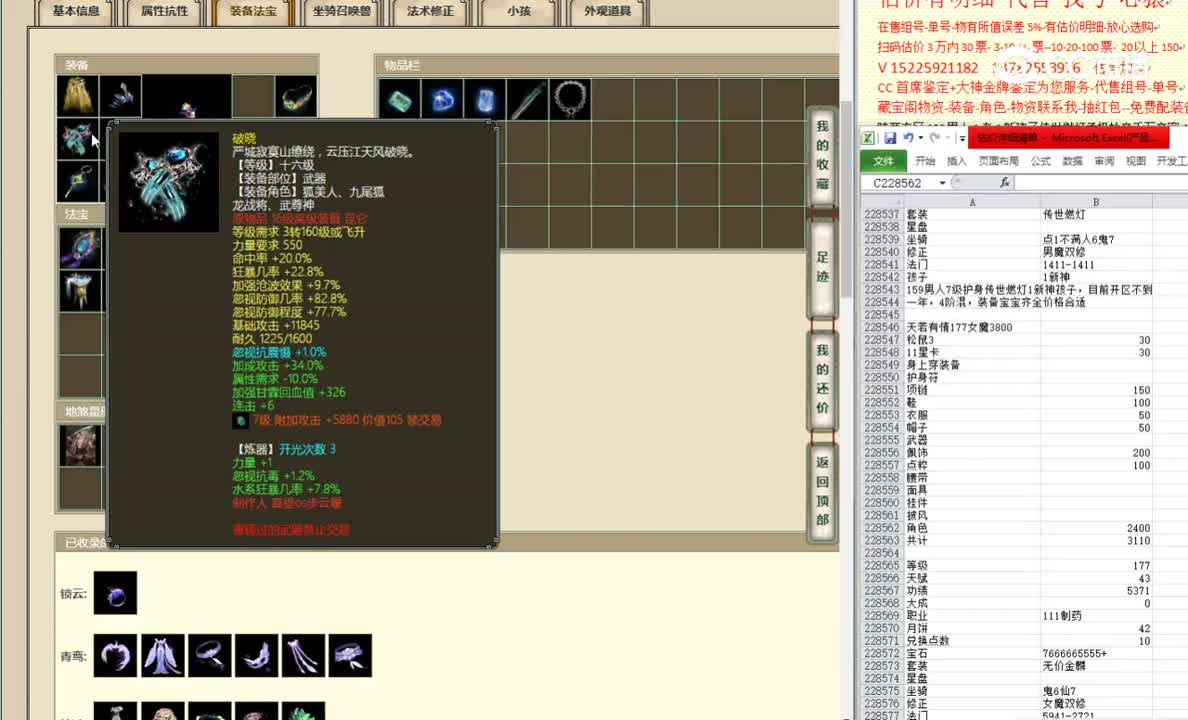The width and height of the screenshot is (1188, 720).
Task: Select the 青鸾 tassel icon
Action: [304, 656]
